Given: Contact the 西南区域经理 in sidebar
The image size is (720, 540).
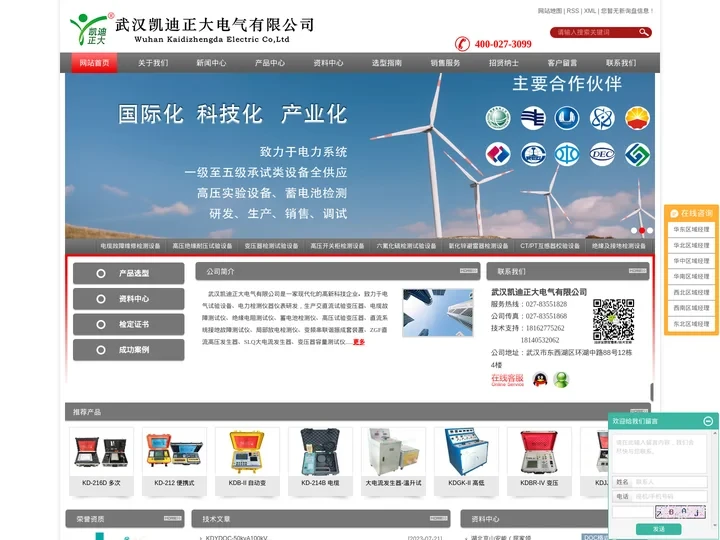Looking at the screenshot, I should (x=691, y=308).
